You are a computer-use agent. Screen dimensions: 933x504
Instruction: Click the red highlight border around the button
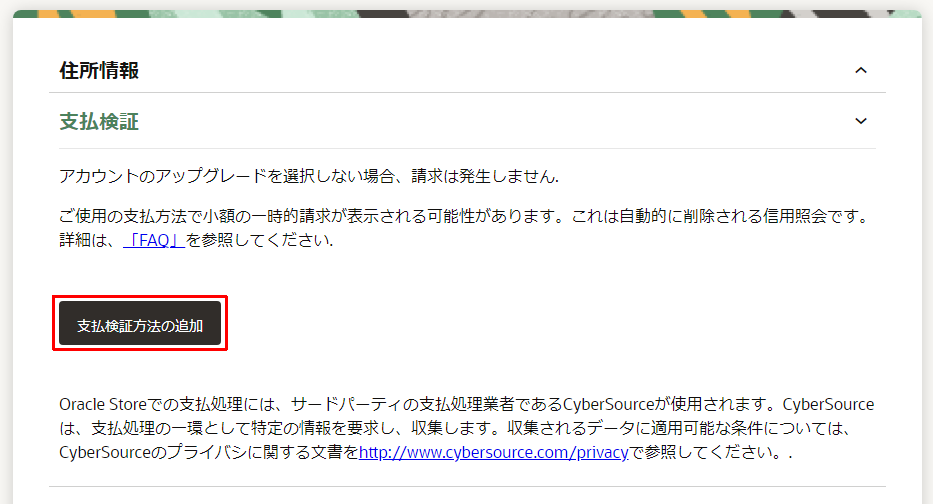click(140, 297)
